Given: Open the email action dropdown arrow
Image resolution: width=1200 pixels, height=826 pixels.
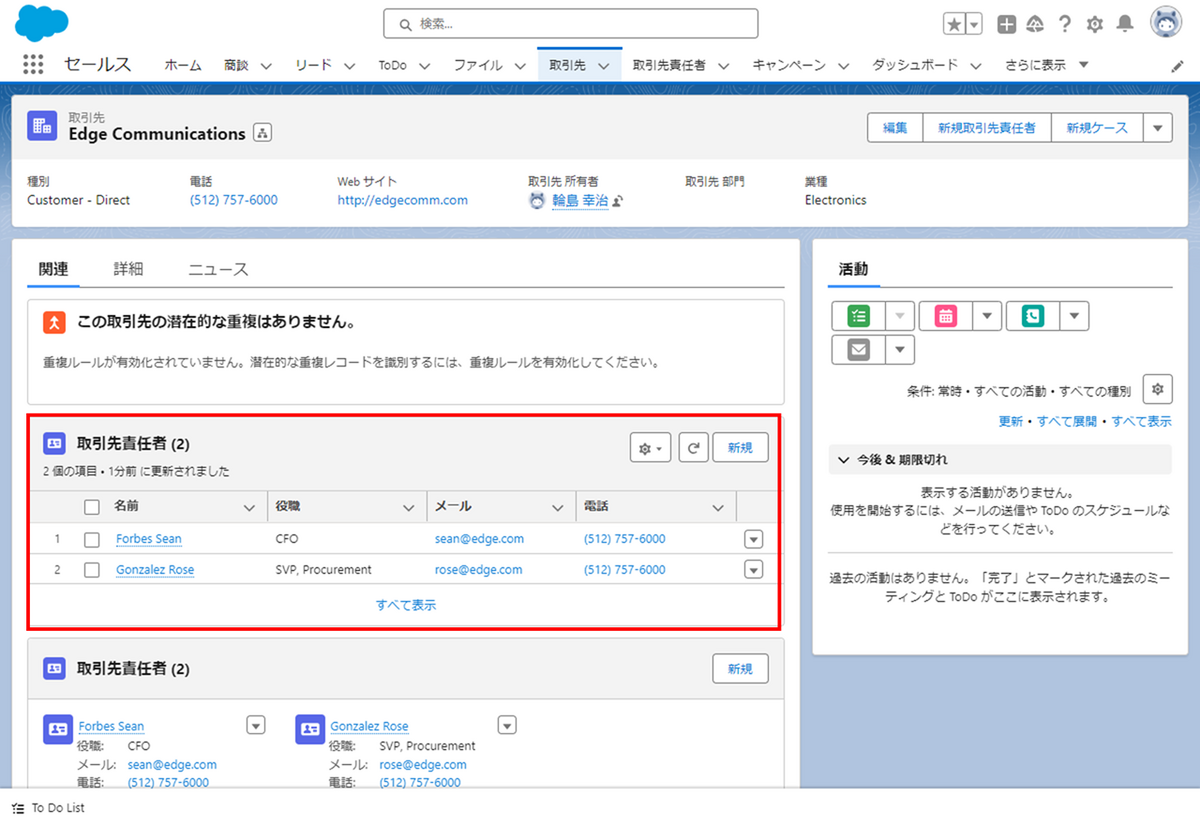Looking at the screenshot, I should coord(900,350).
